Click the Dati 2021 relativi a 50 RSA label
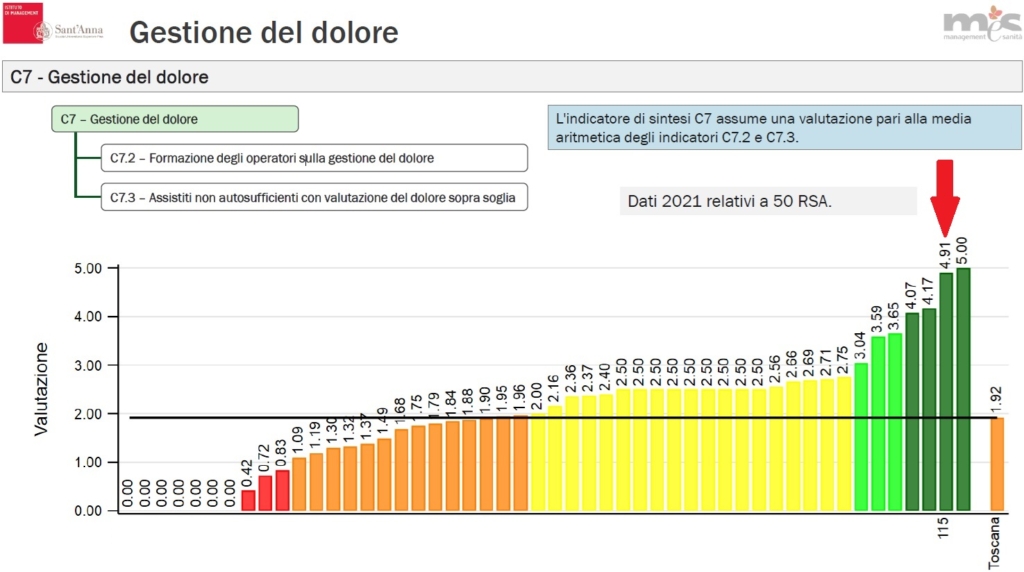The width and height of the screenshot is (1024, 572). 768,201
